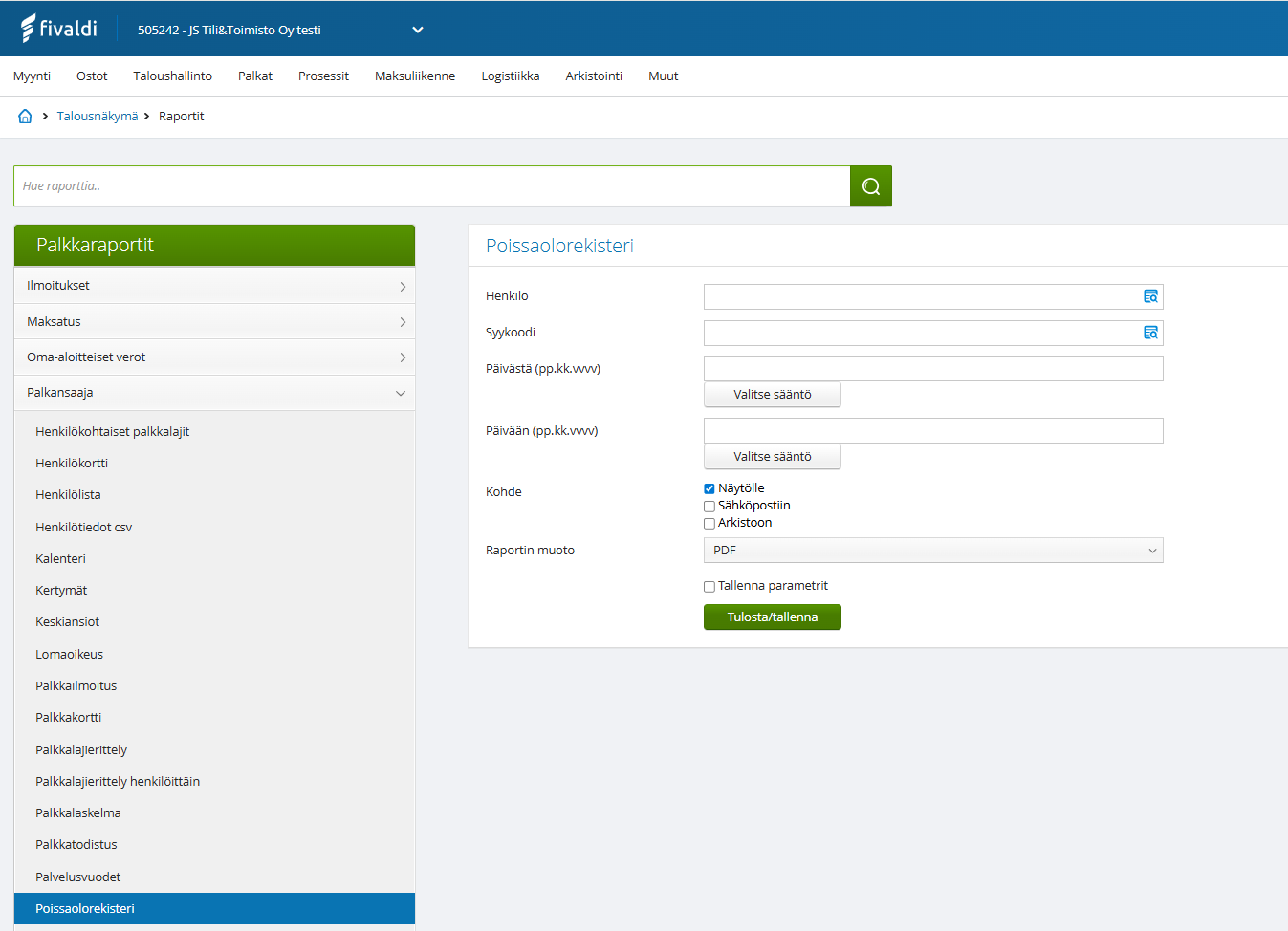The width and height of the screenshot is (1288, 931).
Task: Focus the Päivään date field
Action: tap(933, 431)
